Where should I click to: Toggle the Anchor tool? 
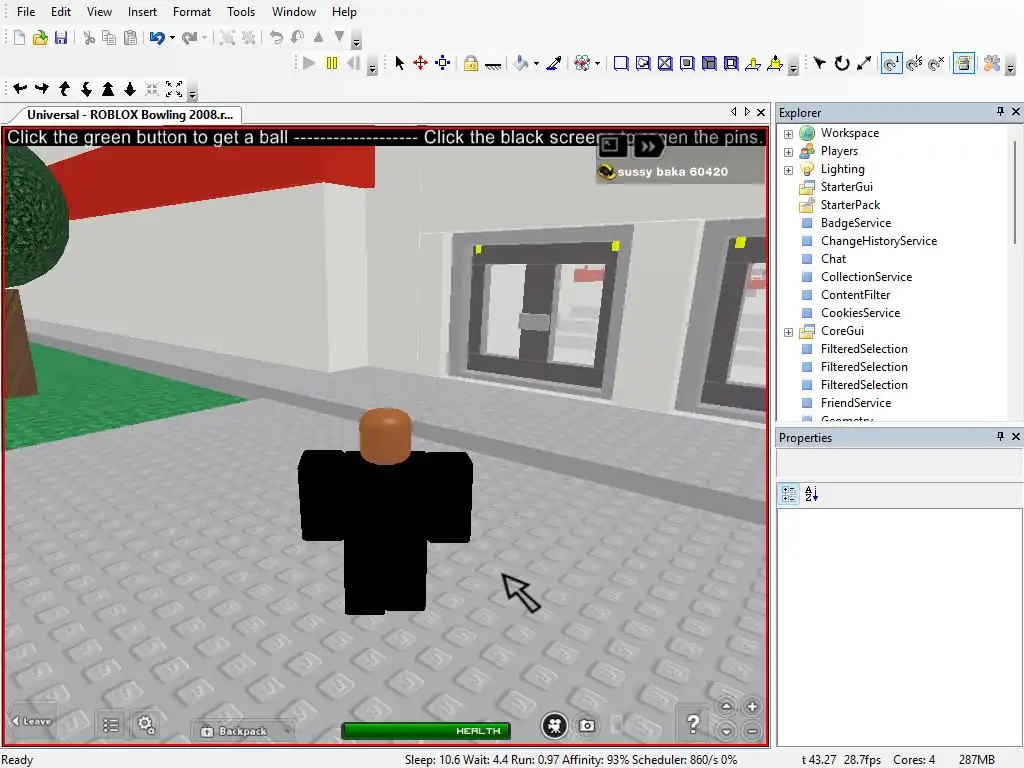tap(493, 64)
